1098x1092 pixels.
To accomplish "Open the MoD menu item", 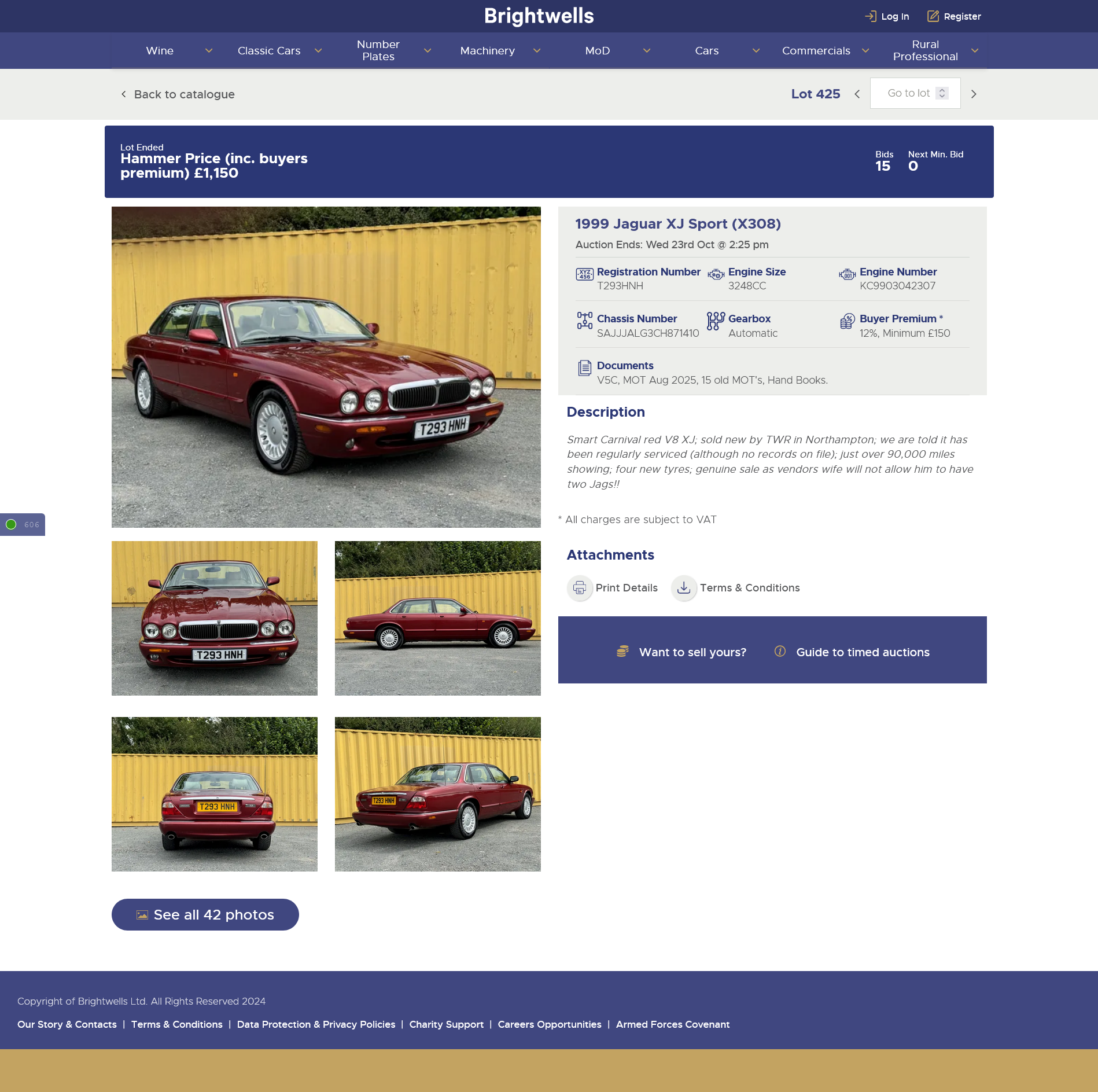I will [598, 50].
